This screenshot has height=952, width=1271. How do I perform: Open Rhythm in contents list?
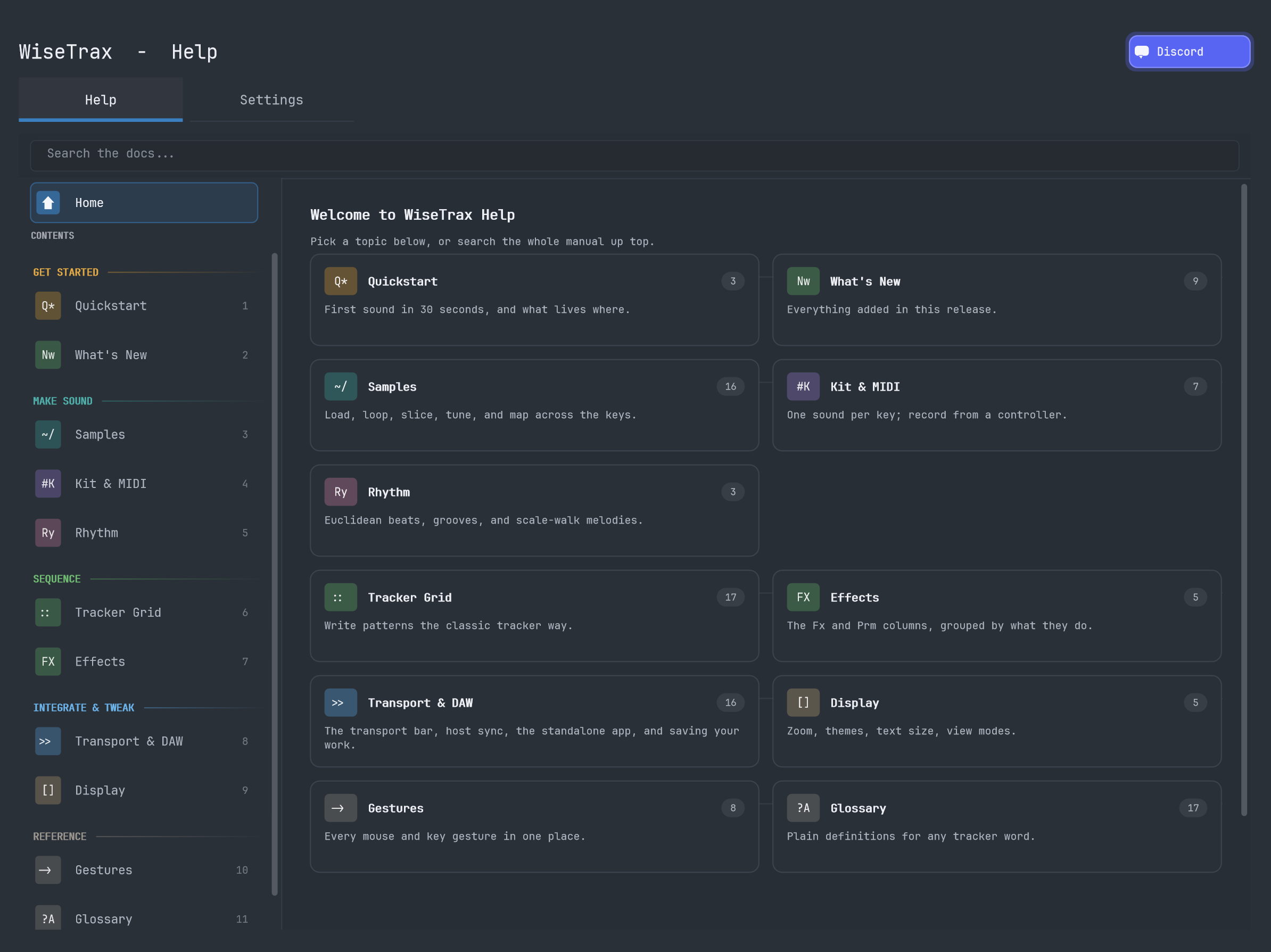(x=144, y=533)
